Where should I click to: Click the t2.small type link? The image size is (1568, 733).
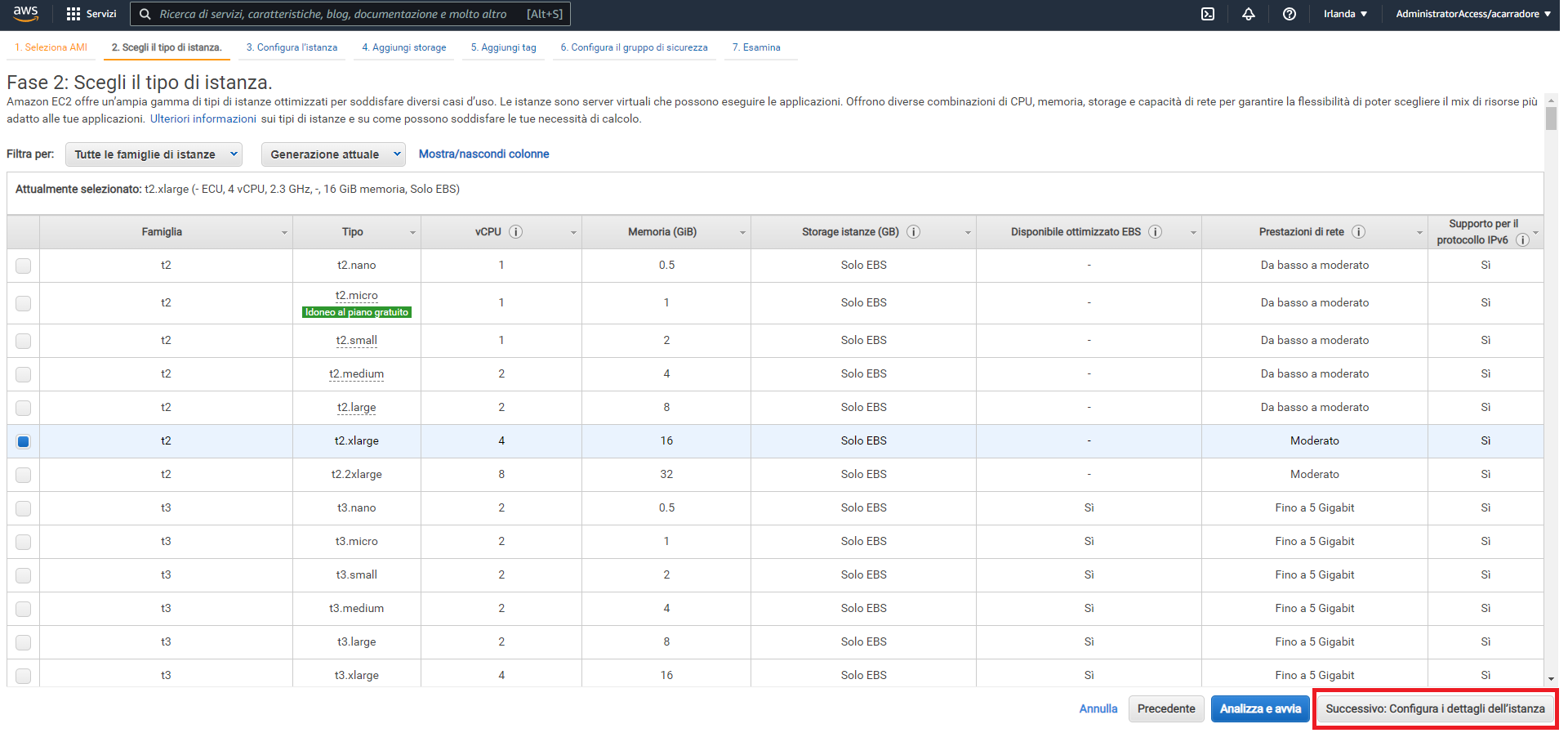(357, 340)
